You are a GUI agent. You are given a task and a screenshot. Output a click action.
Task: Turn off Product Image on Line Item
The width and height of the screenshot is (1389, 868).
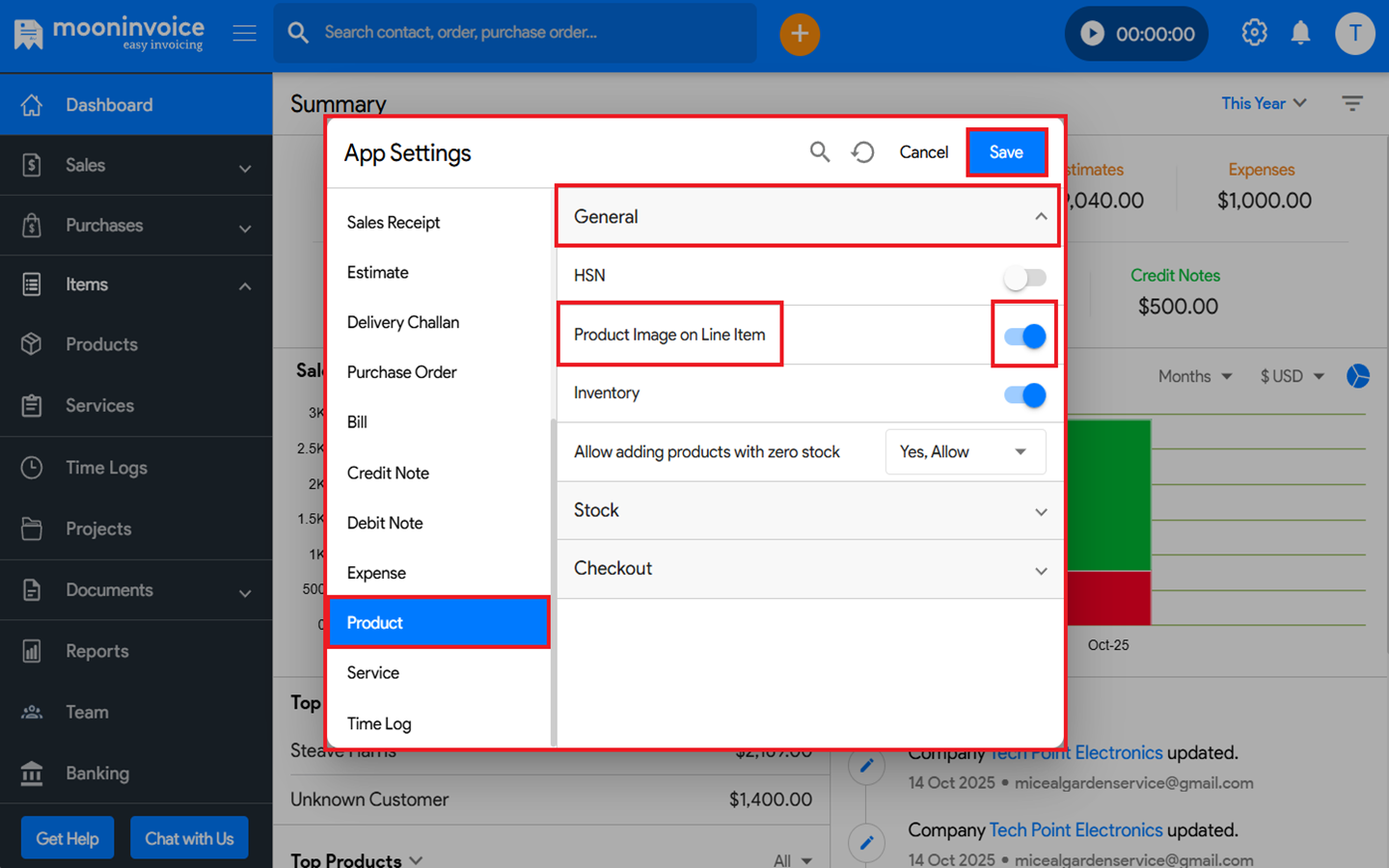coord(1024,336)
